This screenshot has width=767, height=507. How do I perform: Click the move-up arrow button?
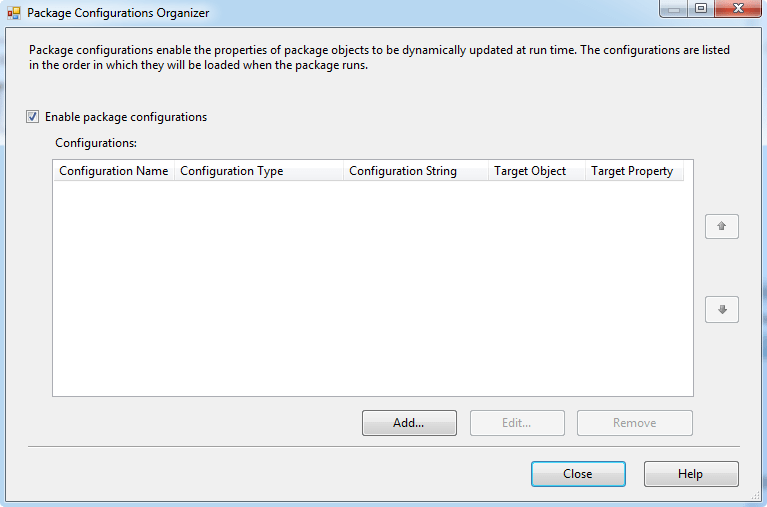[722, 226]
